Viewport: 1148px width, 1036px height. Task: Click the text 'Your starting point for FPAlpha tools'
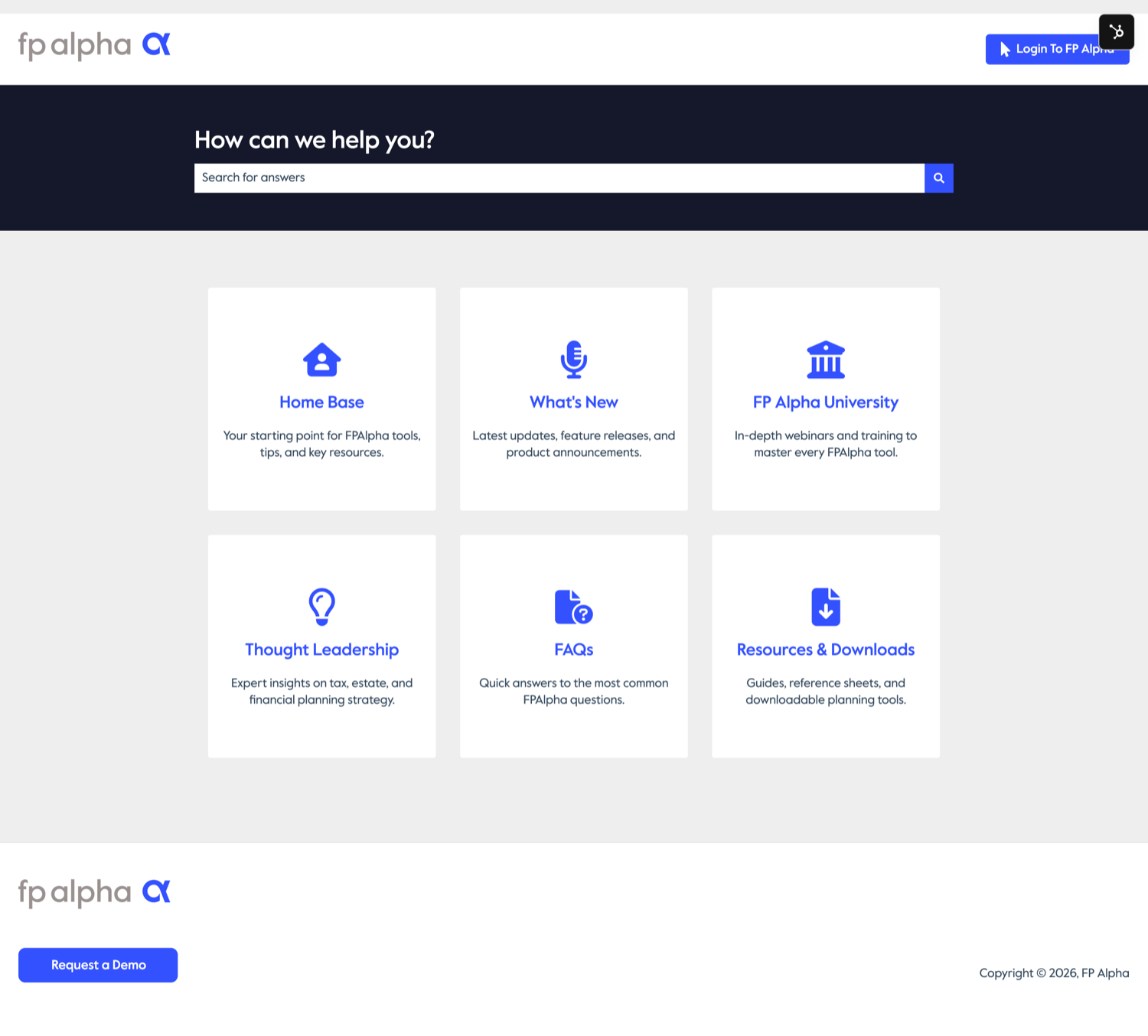tap(321, 436)
